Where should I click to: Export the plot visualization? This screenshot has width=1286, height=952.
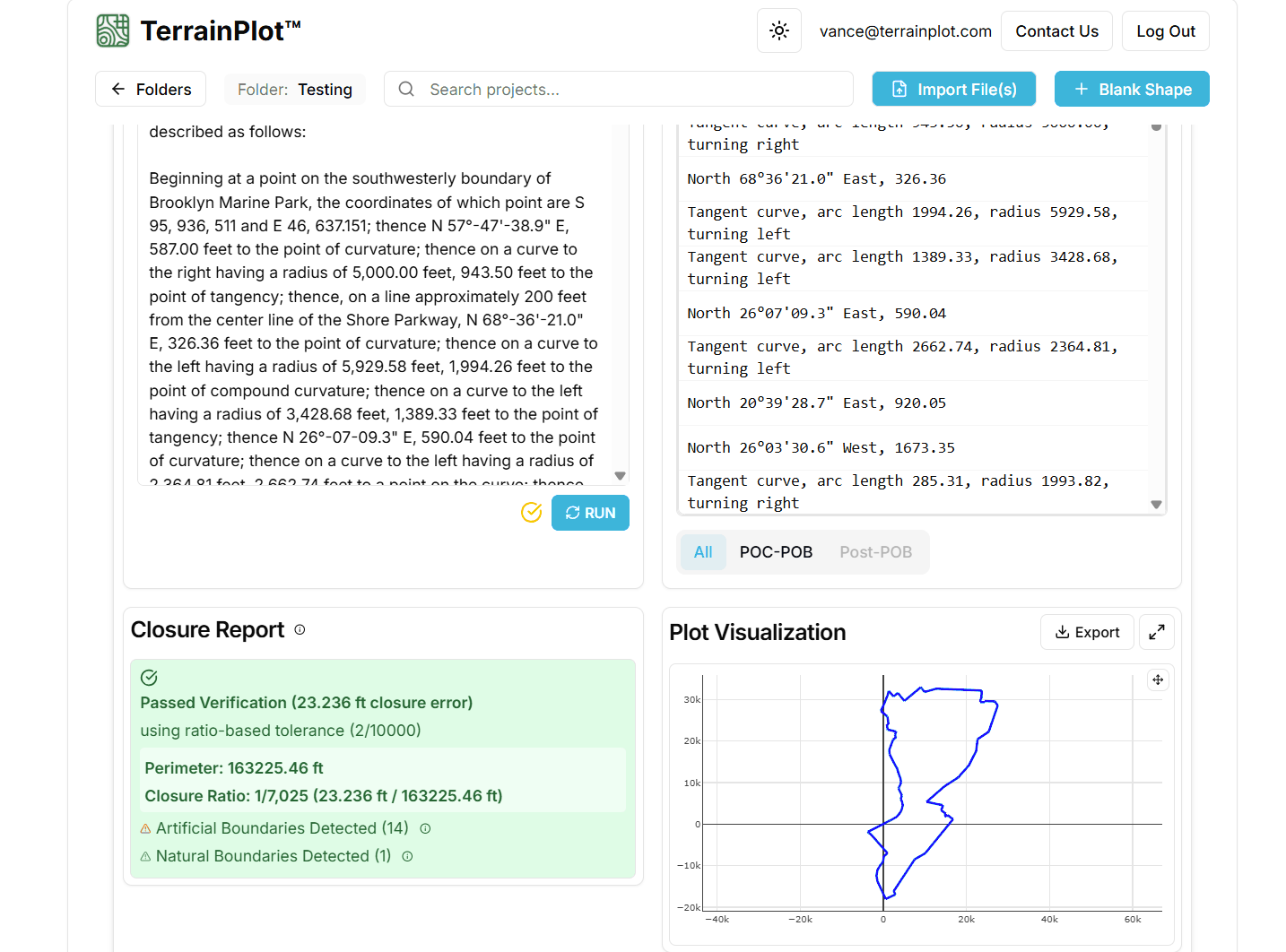pos(1087,632)
